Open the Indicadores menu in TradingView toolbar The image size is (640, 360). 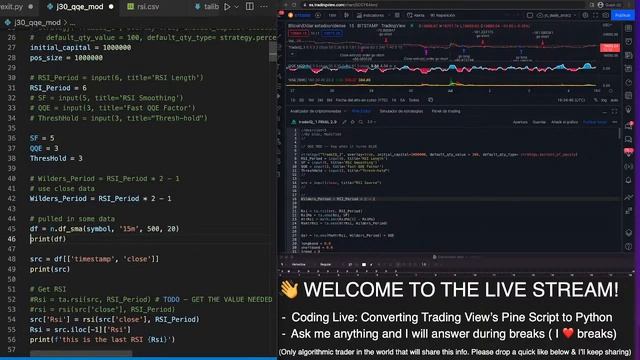(370, 15)
